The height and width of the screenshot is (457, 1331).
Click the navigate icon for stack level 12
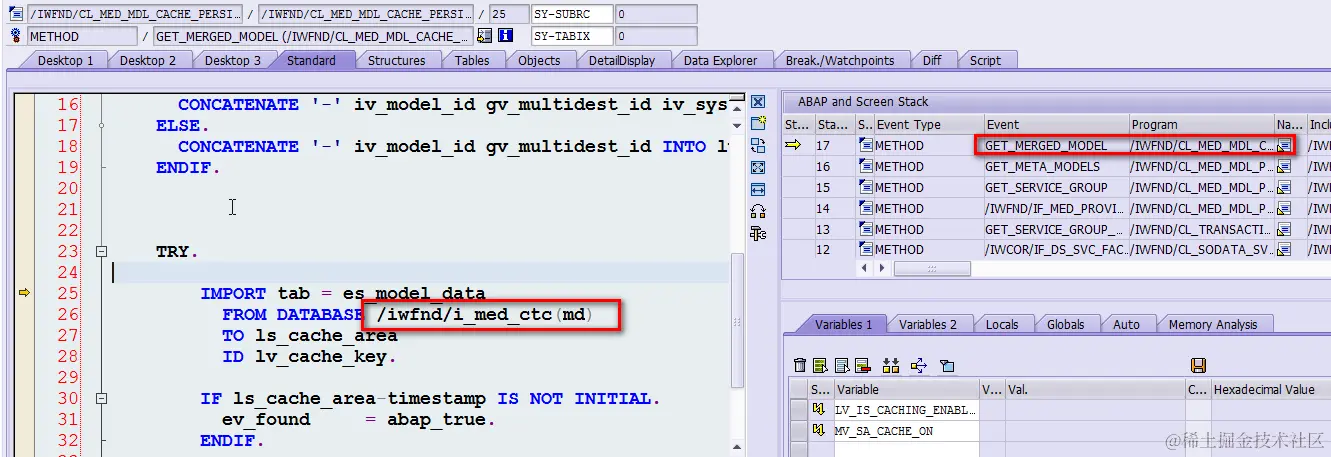click(x=1284, y=250)
